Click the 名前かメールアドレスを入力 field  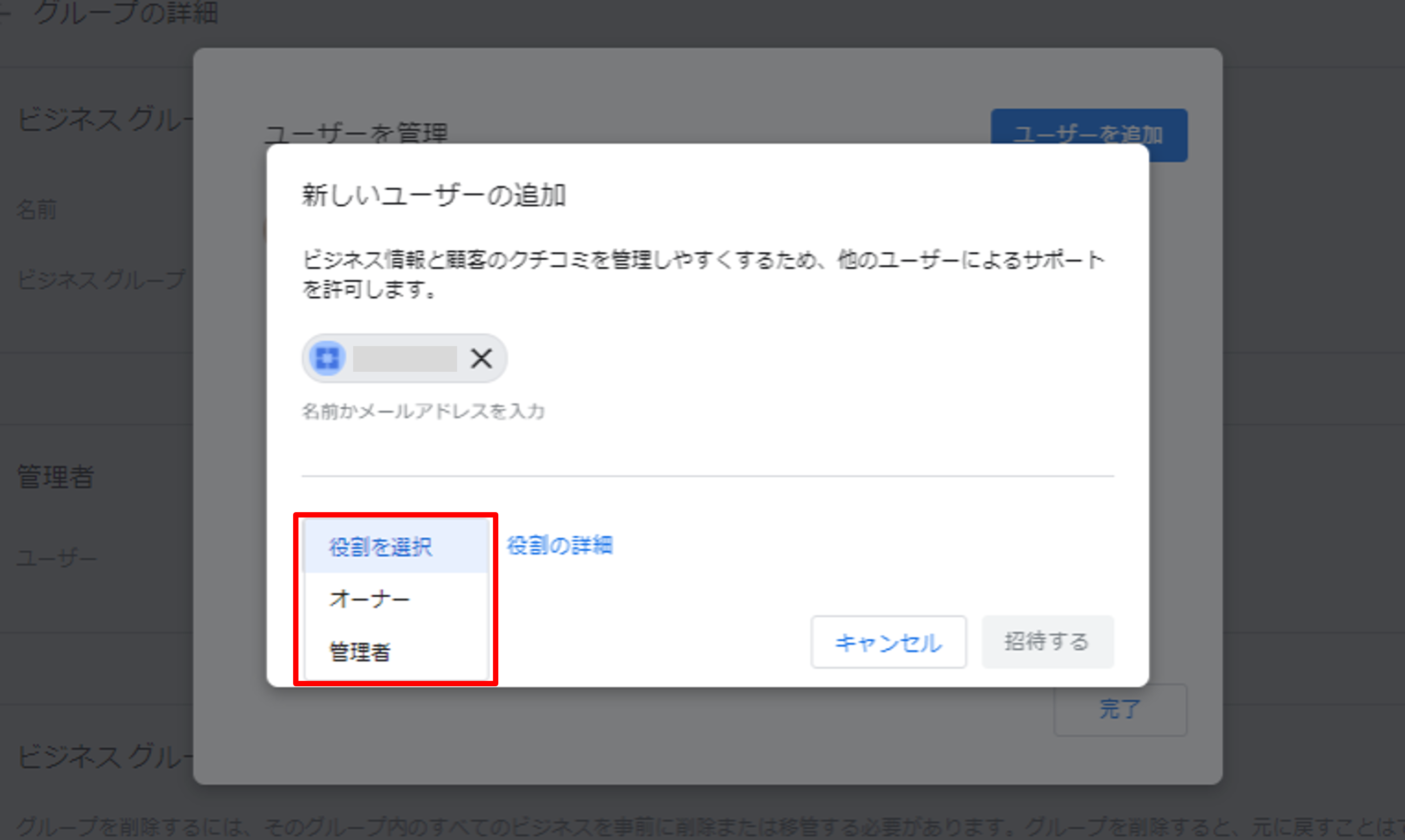[x=708, y=411]
